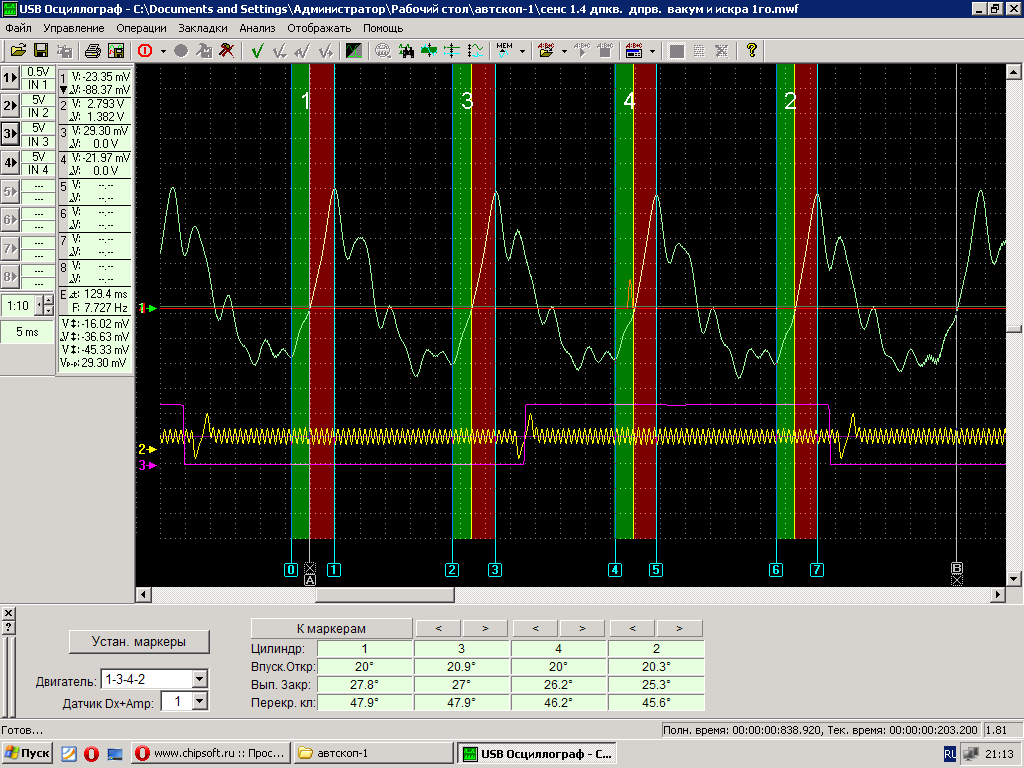Open the Закладки menu
1024x768 pixels.
click(x=203, y=28)
